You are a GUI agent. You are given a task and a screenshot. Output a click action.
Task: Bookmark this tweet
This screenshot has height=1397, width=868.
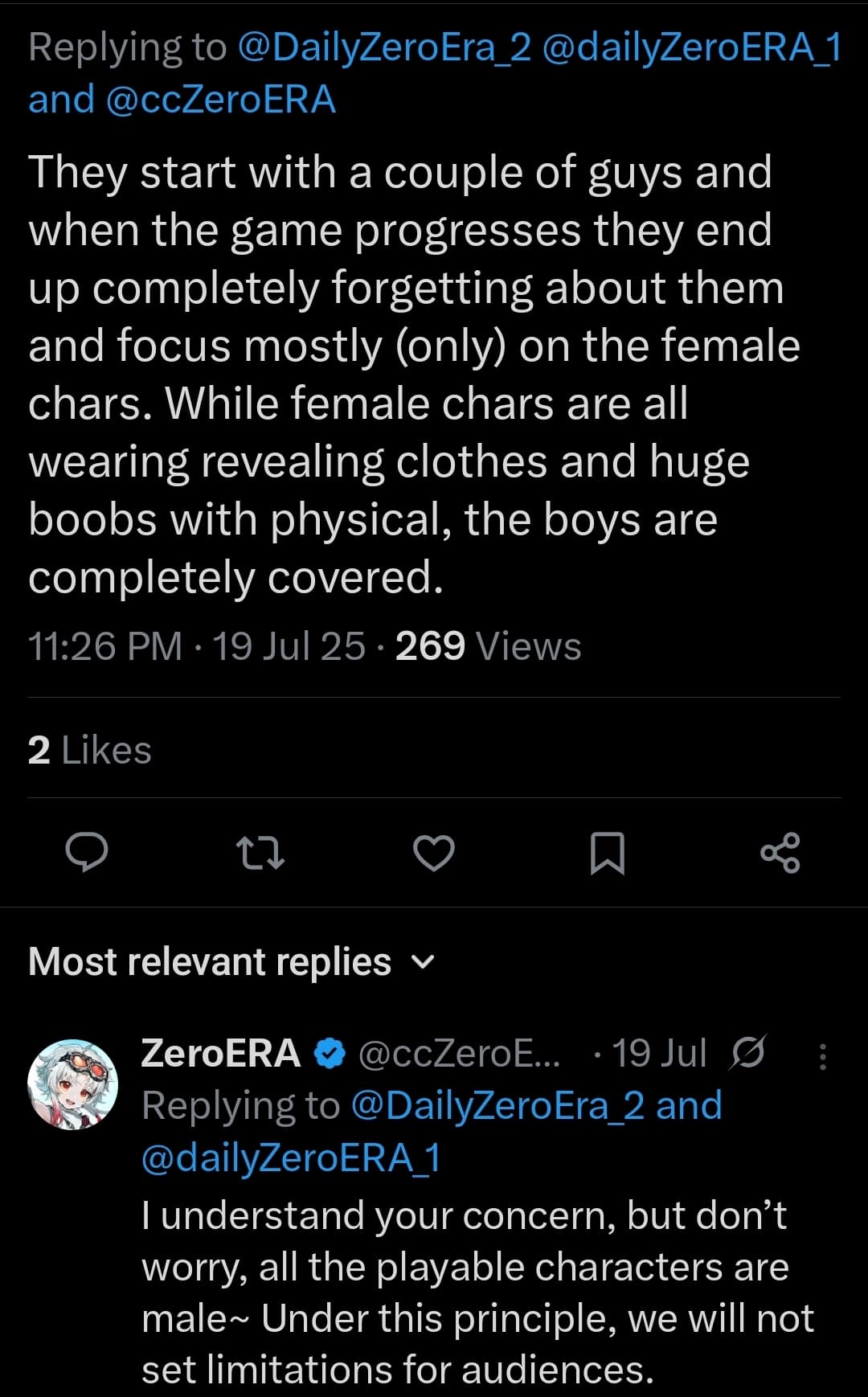pos(607,853)
